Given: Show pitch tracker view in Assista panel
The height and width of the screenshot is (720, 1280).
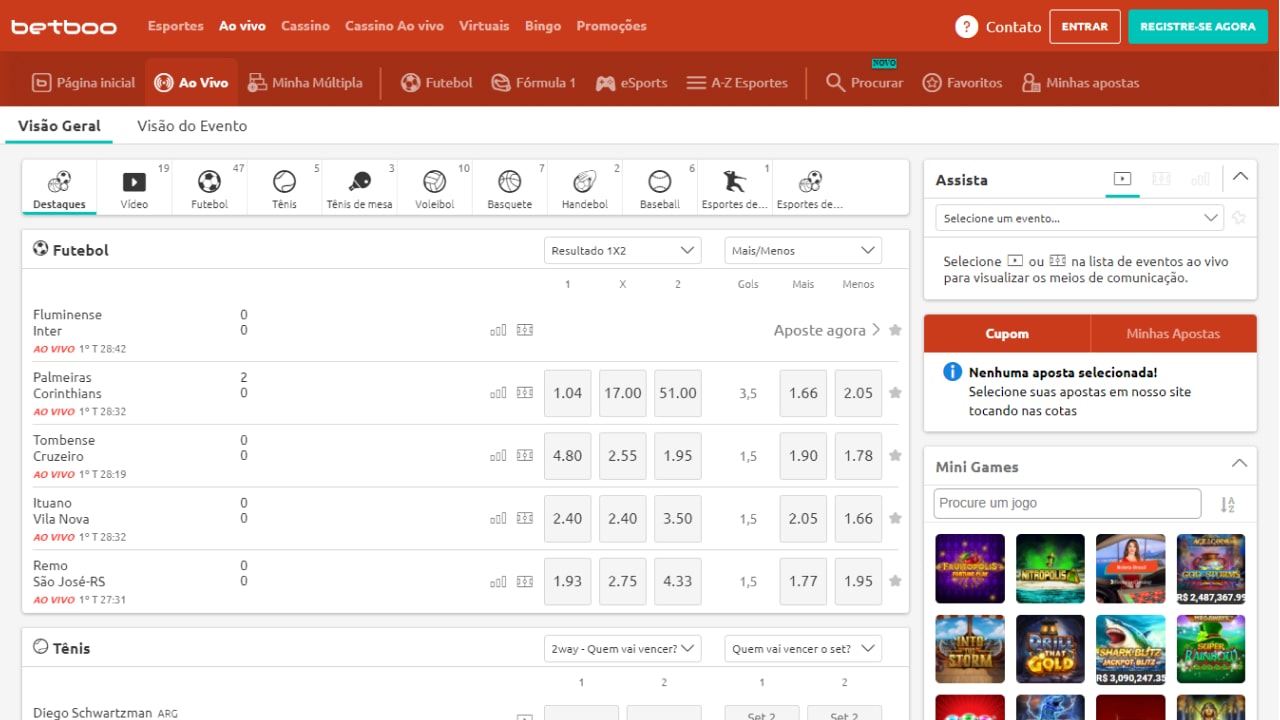Looking at the screenshot, I should (1161, 179).
